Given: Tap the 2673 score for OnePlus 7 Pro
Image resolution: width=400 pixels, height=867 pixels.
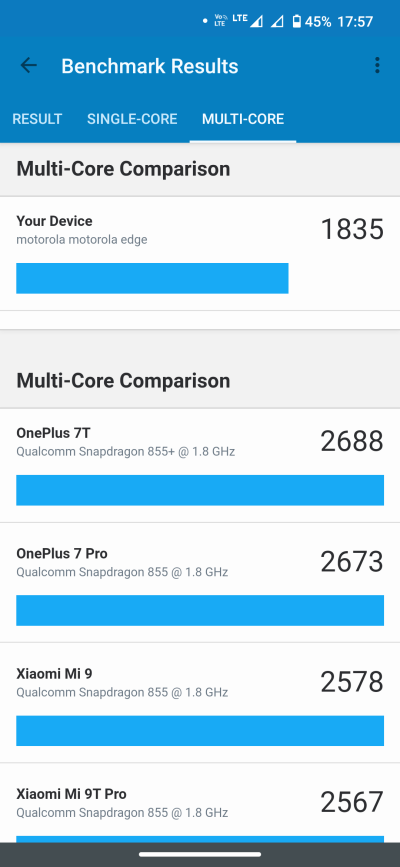Looking at the screenshot, I should pyautogui.click(x=352, y=561).
